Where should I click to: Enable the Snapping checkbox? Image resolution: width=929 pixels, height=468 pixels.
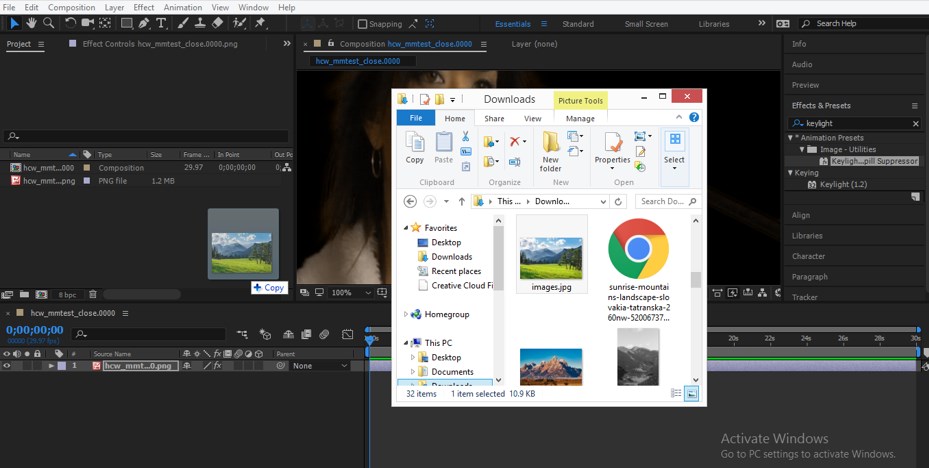pyautogui.click(x=363, y=24)
